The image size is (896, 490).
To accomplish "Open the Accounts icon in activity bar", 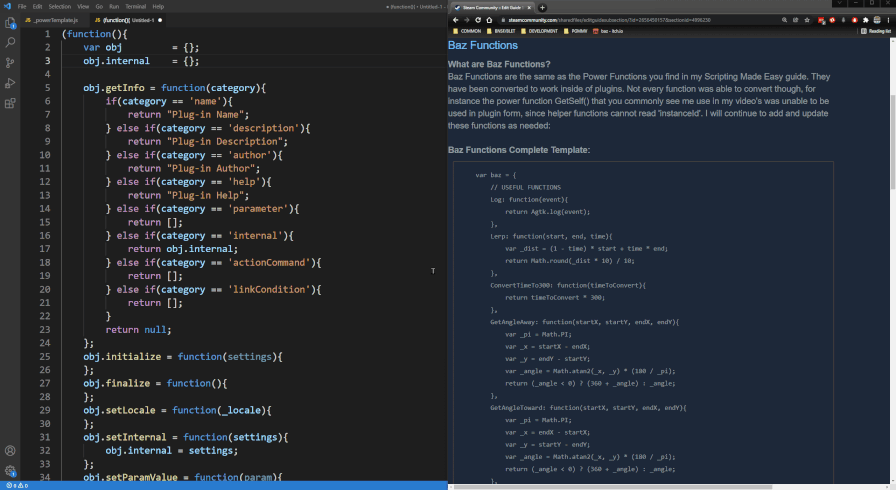I will pyautogui.click(x=10, y=451).
